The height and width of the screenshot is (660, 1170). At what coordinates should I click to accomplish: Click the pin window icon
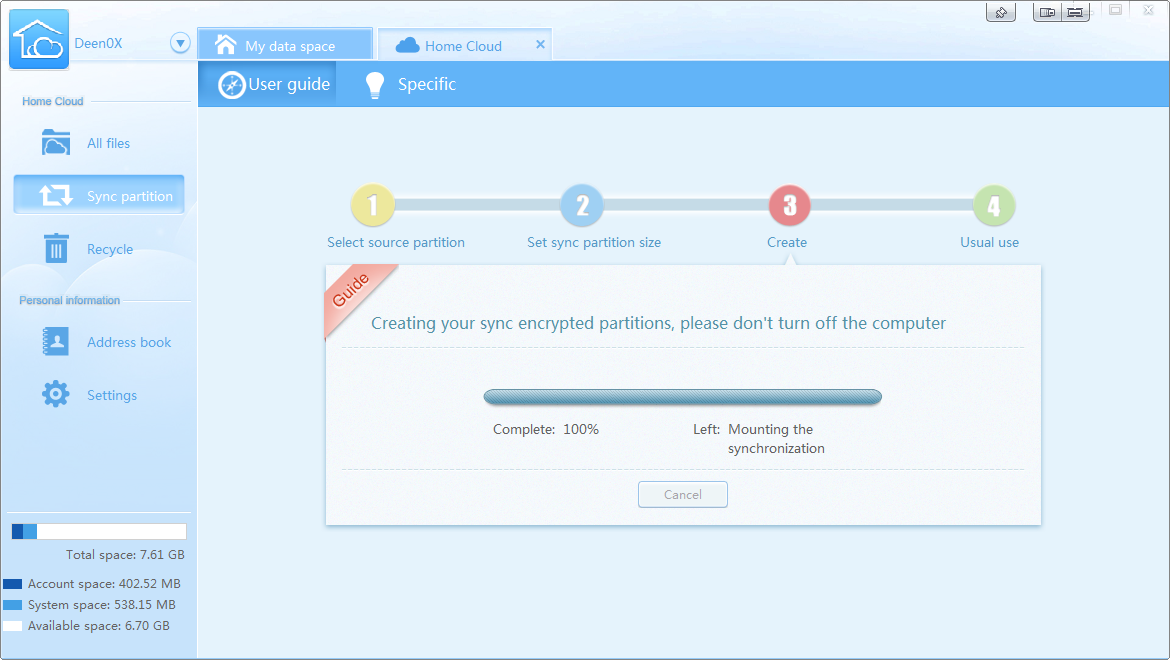tap(1001, 12)
